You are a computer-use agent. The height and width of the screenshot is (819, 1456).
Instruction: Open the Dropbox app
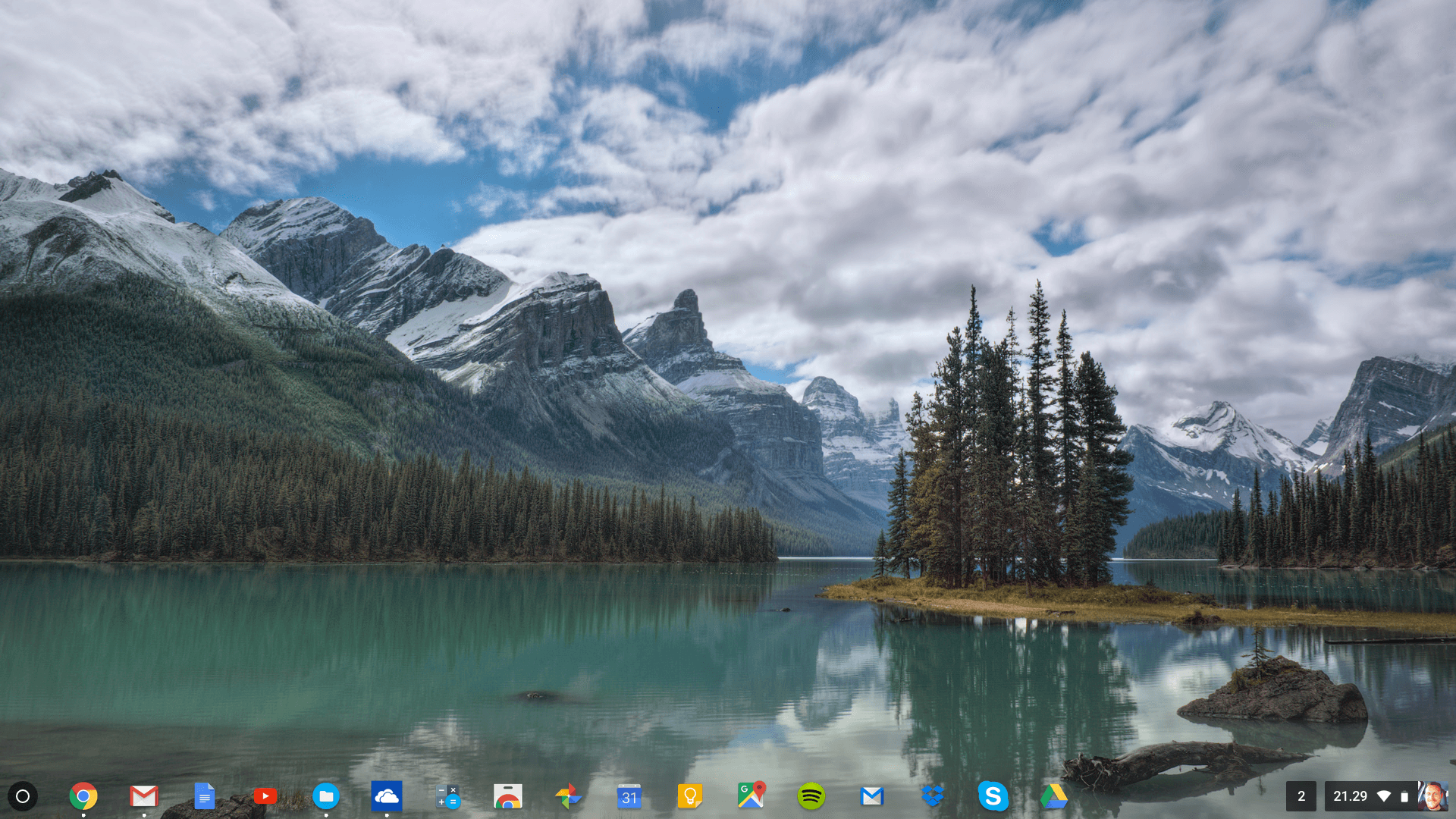[933, 796]
